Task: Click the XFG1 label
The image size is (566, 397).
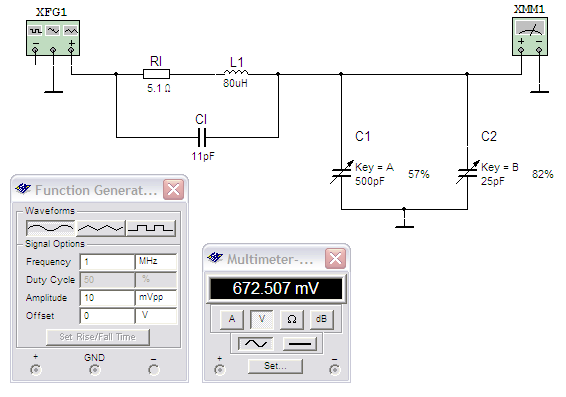Action: 51,12
